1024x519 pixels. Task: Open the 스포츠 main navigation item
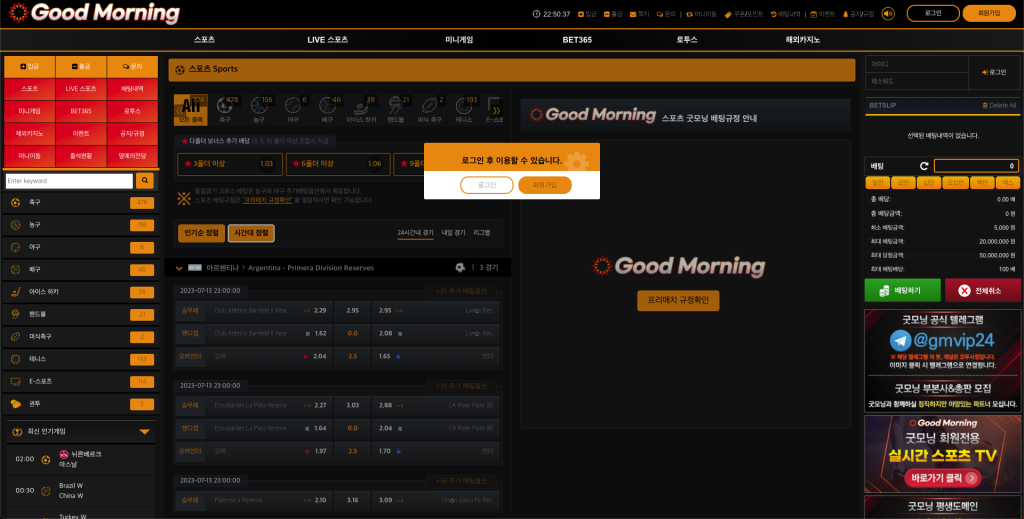tap(204, 40)
